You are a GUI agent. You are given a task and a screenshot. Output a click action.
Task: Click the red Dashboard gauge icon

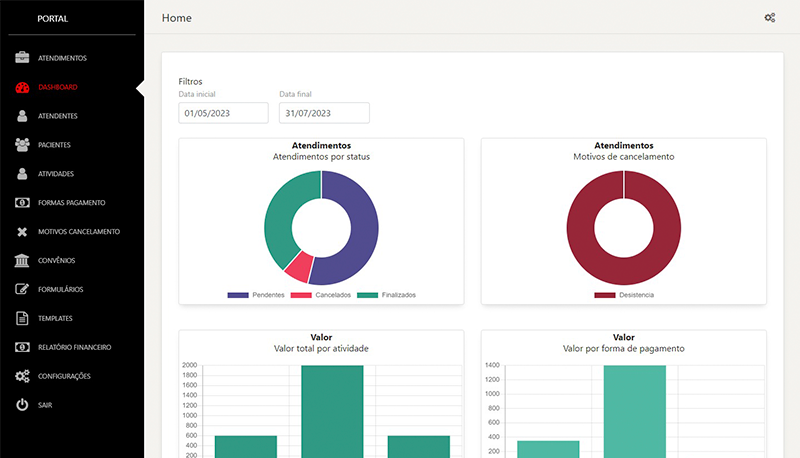coord(22,87)
